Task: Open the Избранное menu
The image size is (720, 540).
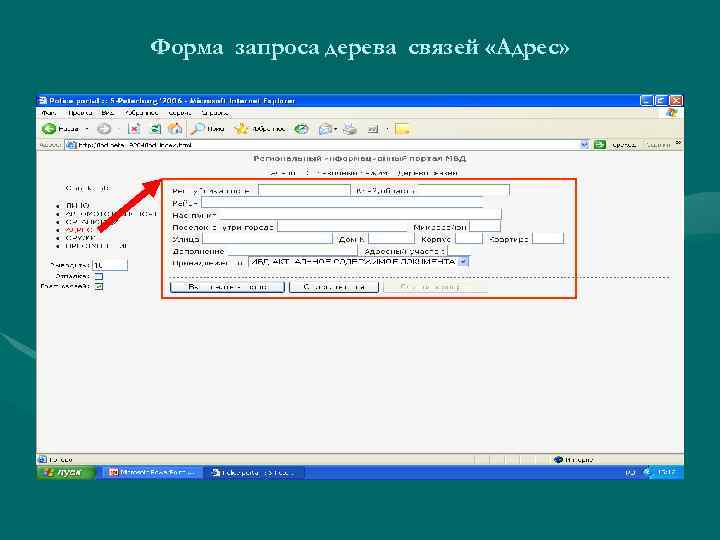Action: click(x=141, y=113)
